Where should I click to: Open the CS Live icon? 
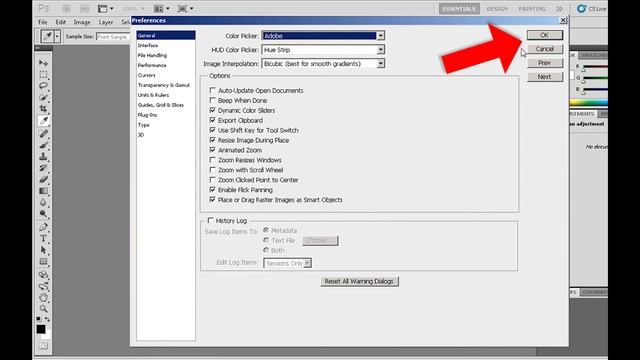582,9
